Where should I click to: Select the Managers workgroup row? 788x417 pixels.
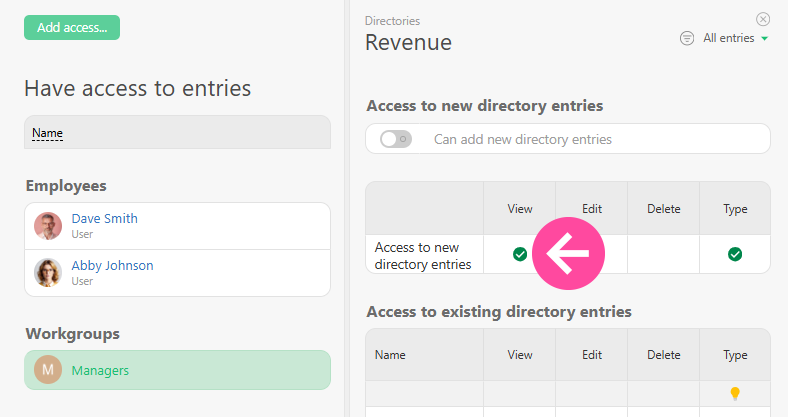(177, 370)
